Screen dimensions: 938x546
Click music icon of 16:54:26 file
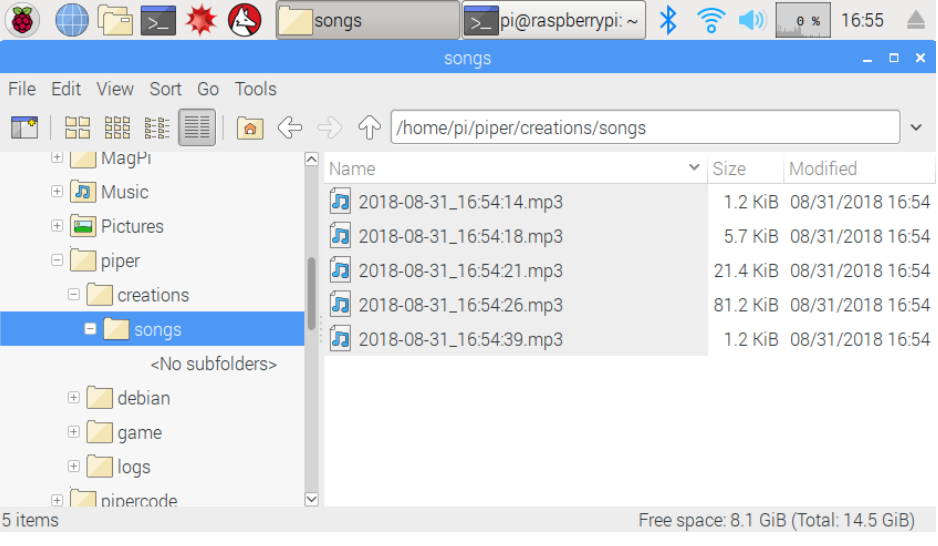click(340, 305)
